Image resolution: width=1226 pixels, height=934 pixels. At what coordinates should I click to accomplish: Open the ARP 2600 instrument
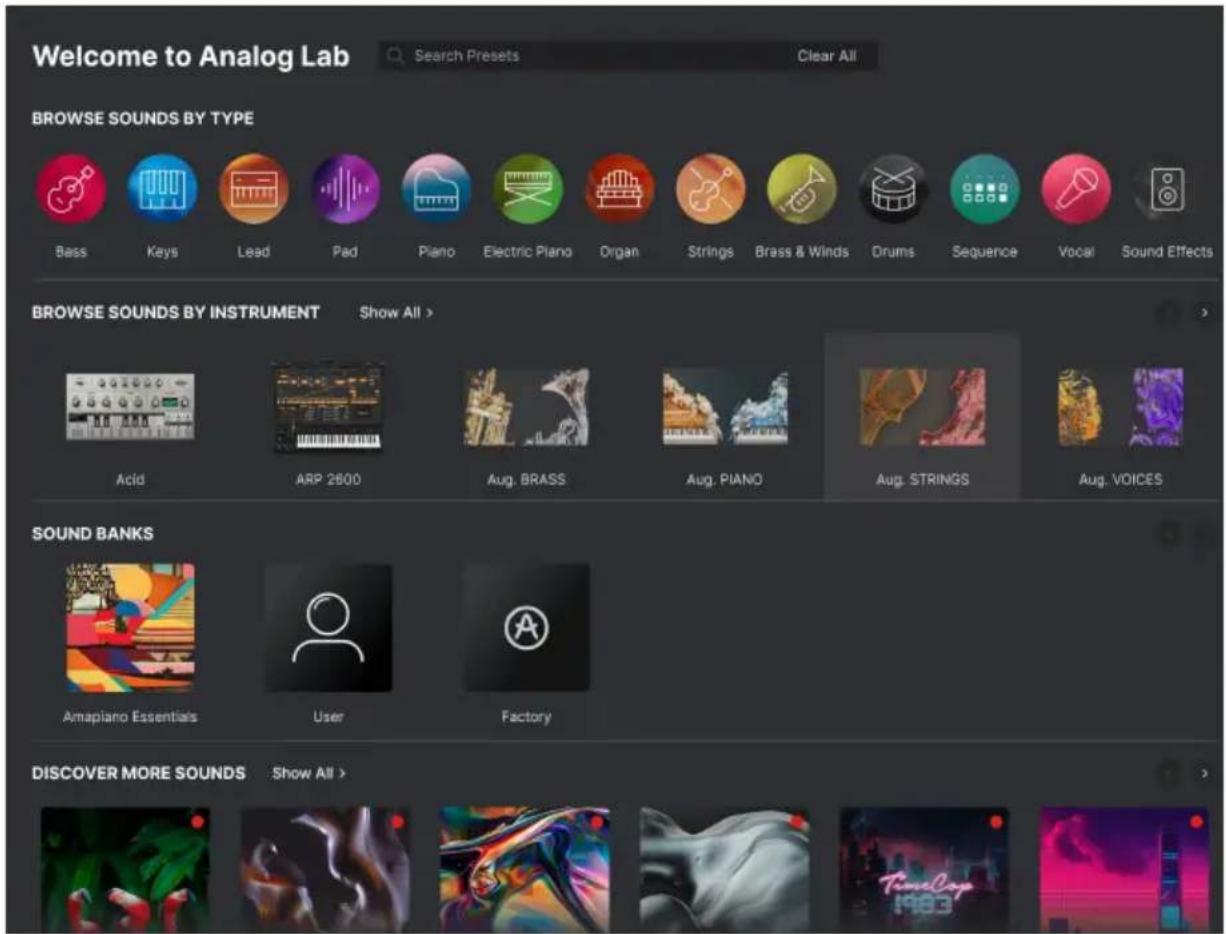click(x=328, y=407)
